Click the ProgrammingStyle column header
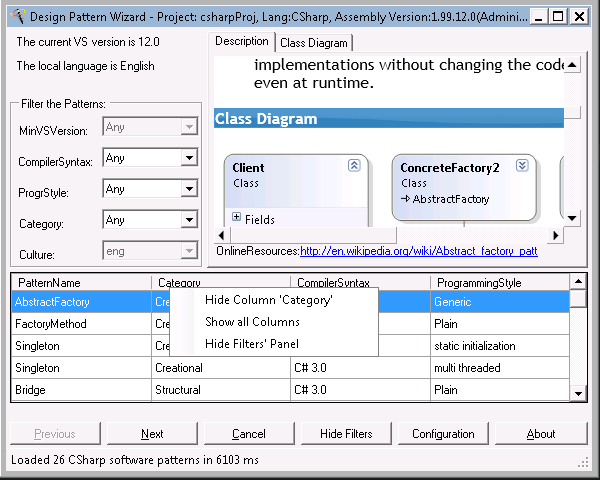 [x=500, y=282]
